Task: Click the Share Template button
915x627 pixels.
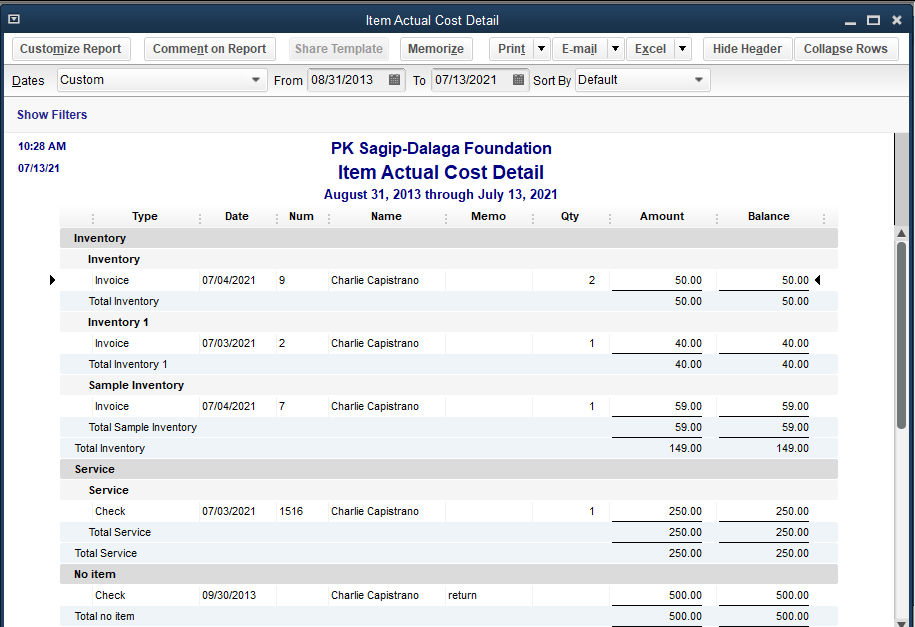Action: 339,49
